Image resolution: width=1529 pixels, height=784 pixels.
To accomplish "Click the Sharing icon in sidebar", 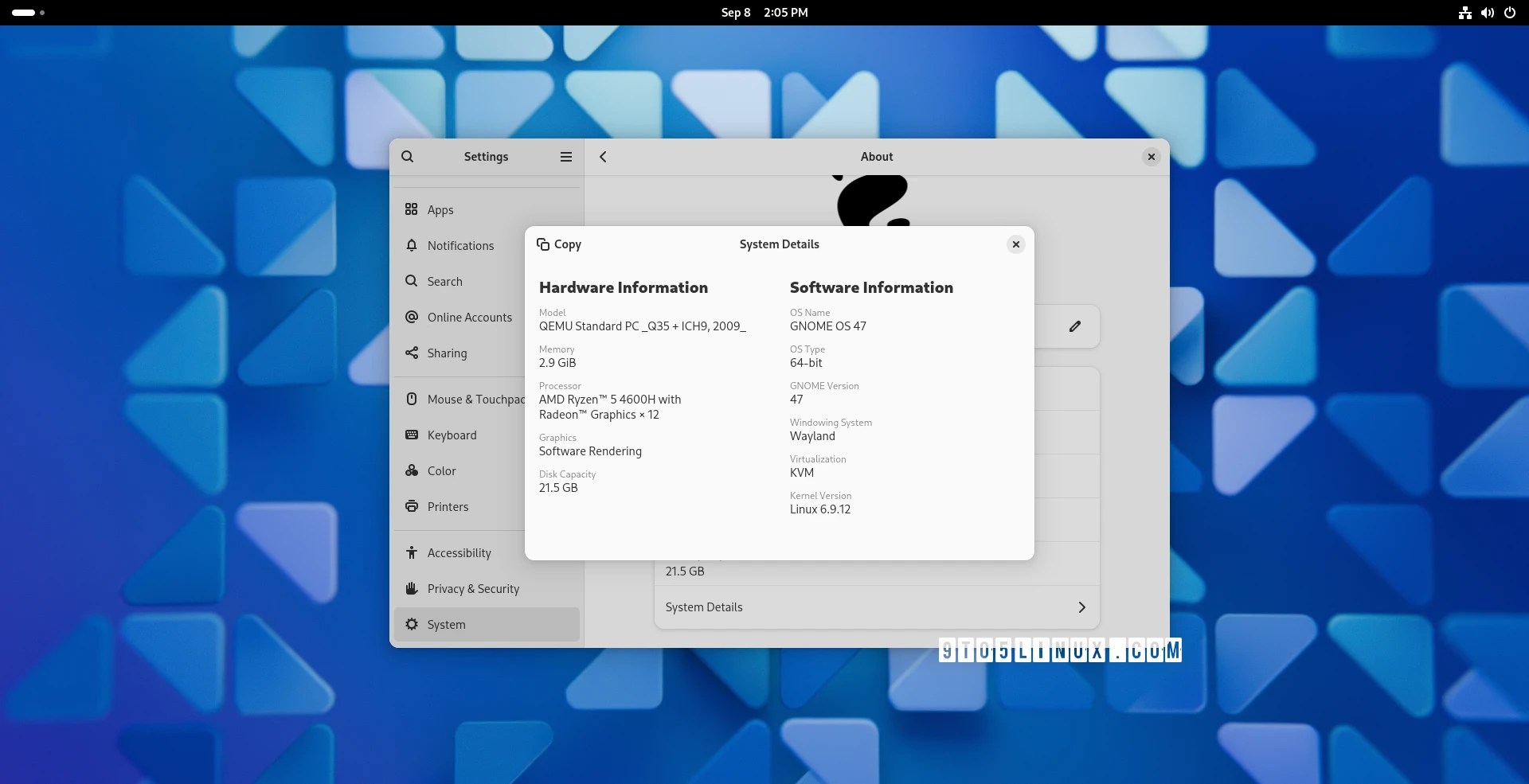I will point(411,353).
